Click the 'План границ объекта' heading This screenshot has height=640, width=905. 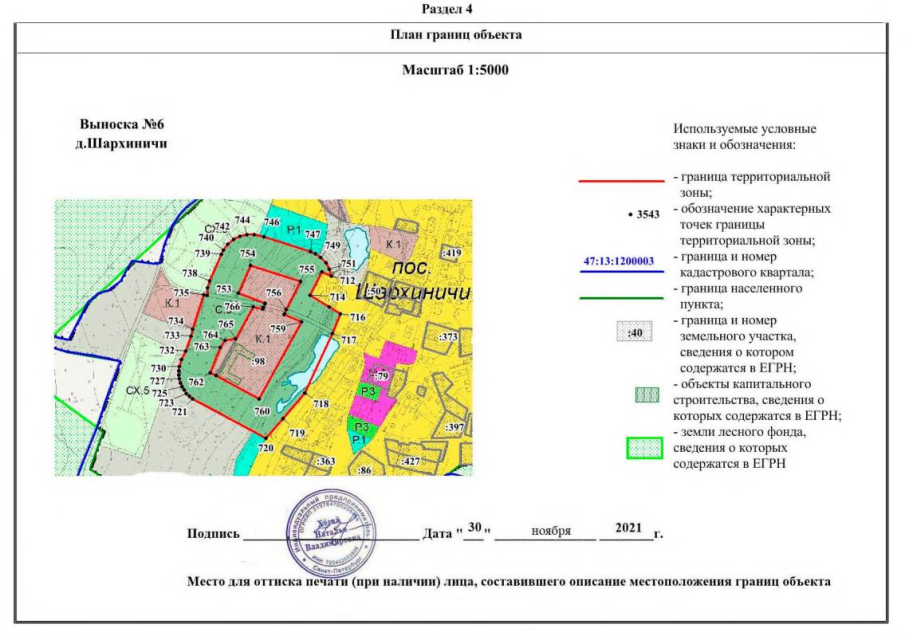[455, 35]
